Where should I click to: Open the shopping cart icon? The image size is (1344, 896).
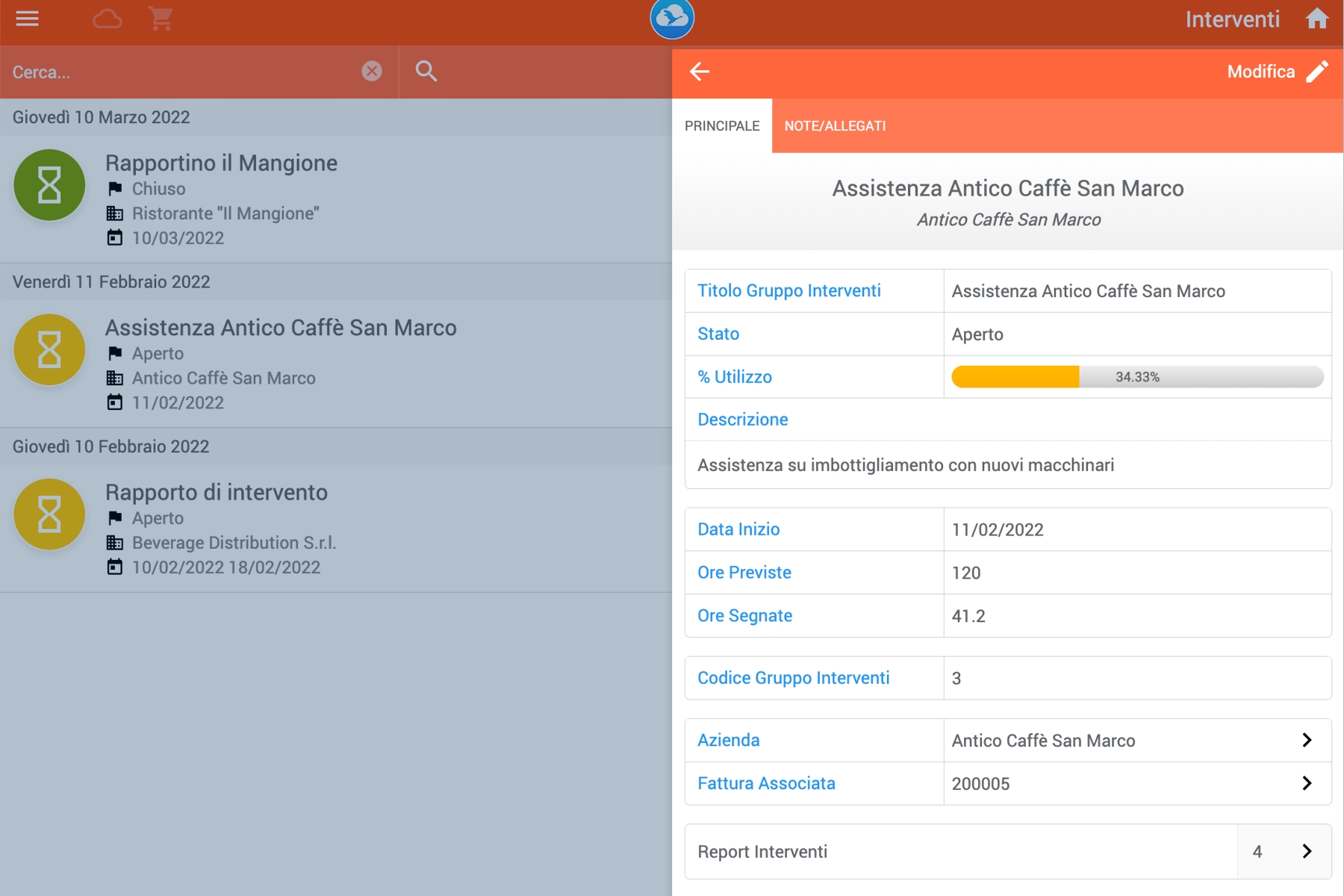tap(161, 19)
